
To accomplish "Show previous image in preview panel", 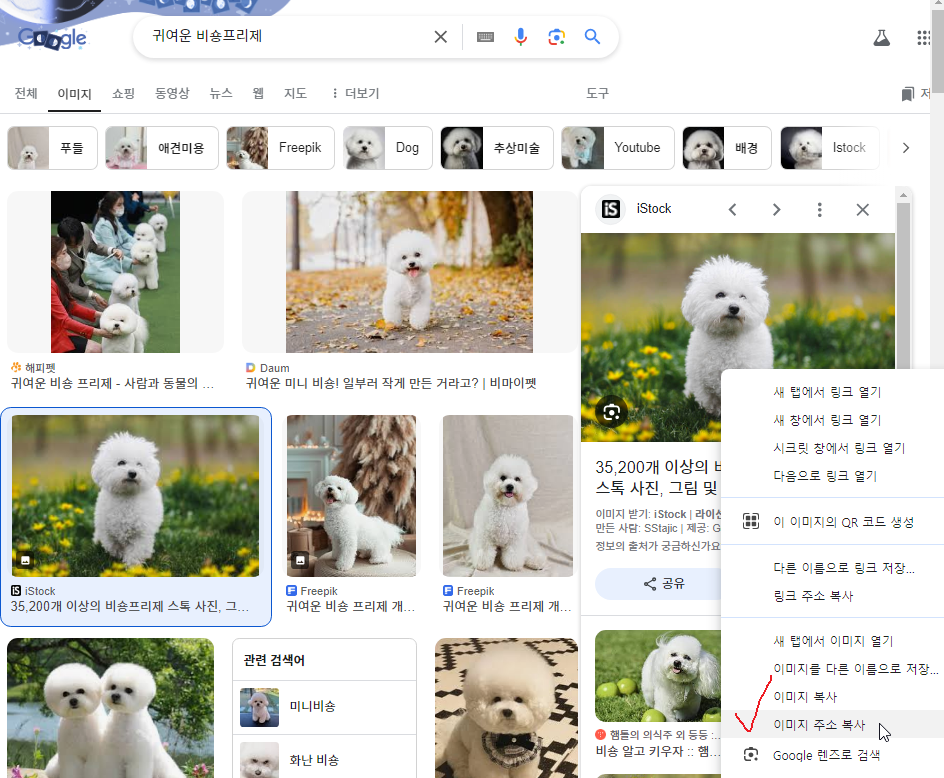I will coord(732,210).
